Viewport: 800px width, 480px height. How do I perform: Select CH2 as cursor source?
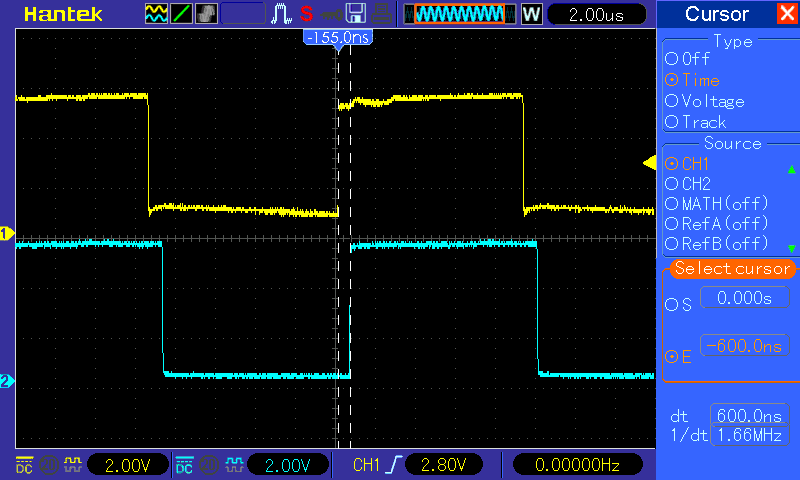coord(671,184)
